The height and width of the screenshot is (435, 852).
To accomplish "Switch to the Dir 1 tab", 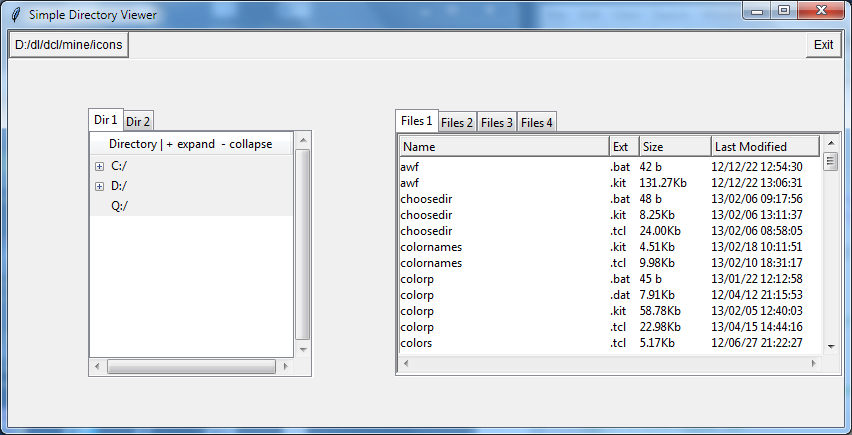I will pyautogui.click(x=106, y=119).
